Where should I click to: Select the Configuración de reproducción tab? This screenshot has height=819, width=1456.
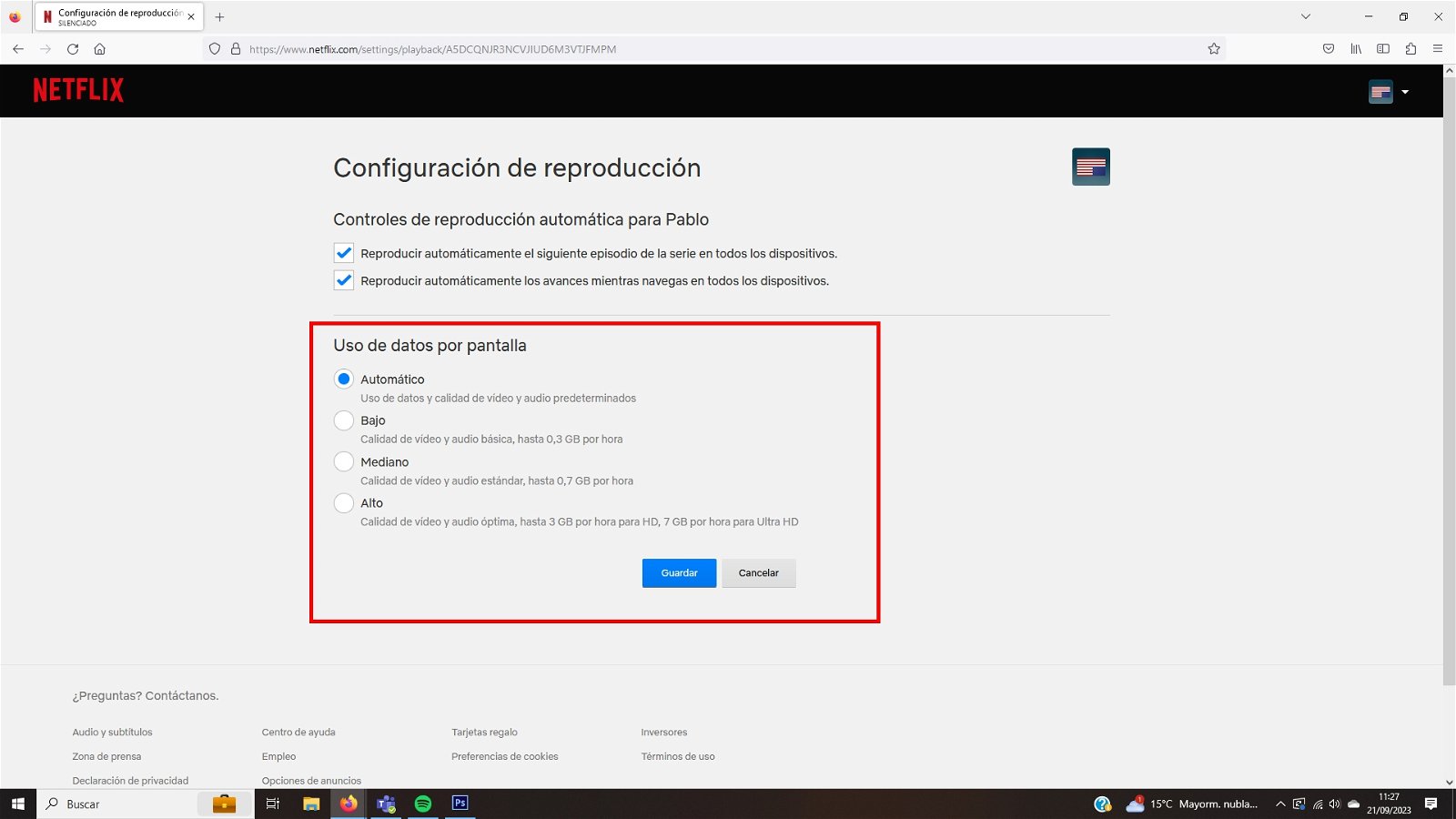(118, 16)
